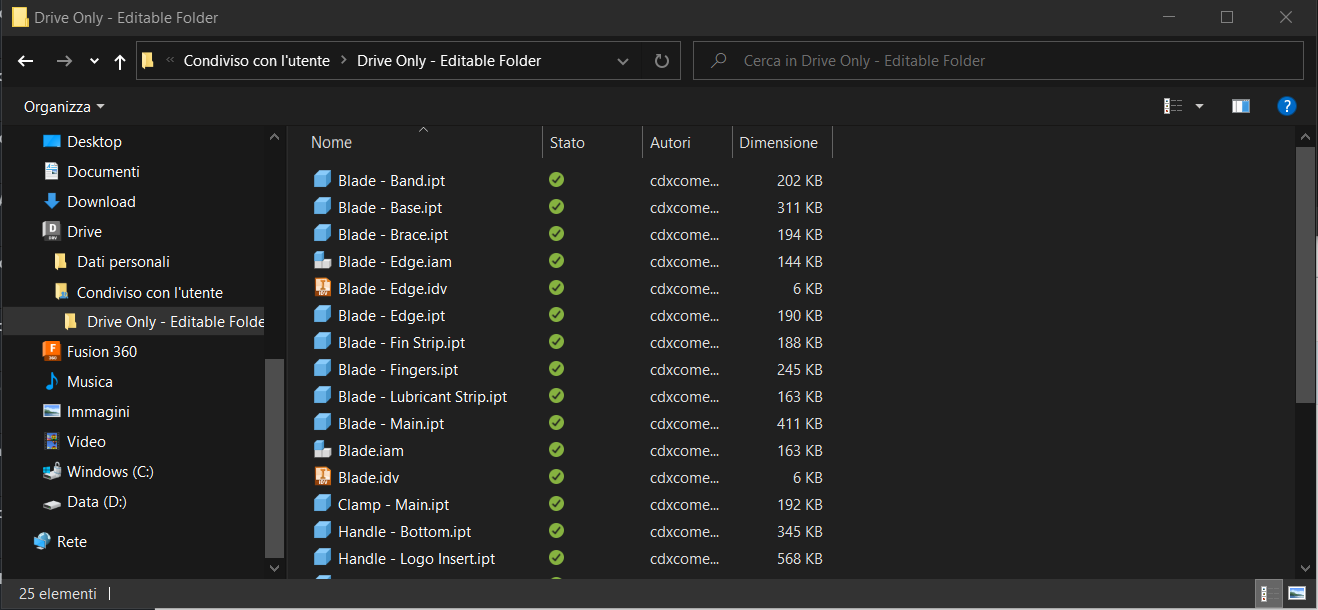Expand the recent locations dropdown arrow

coord(94,61)
